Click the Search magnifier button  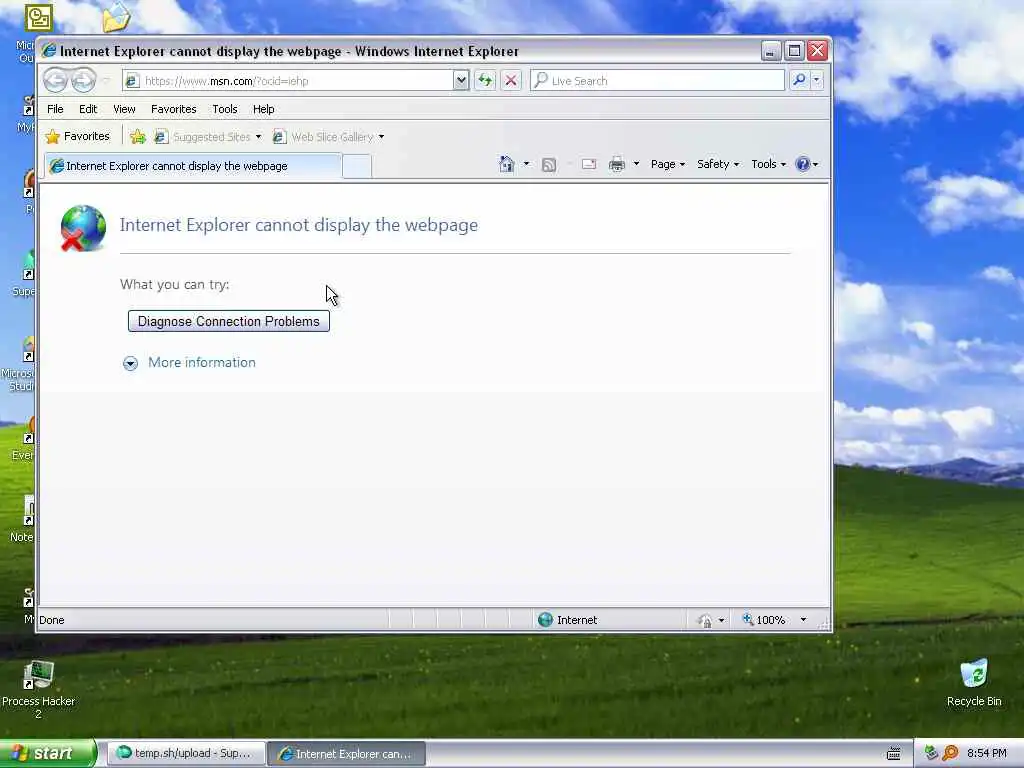click(x=799, y=80)
